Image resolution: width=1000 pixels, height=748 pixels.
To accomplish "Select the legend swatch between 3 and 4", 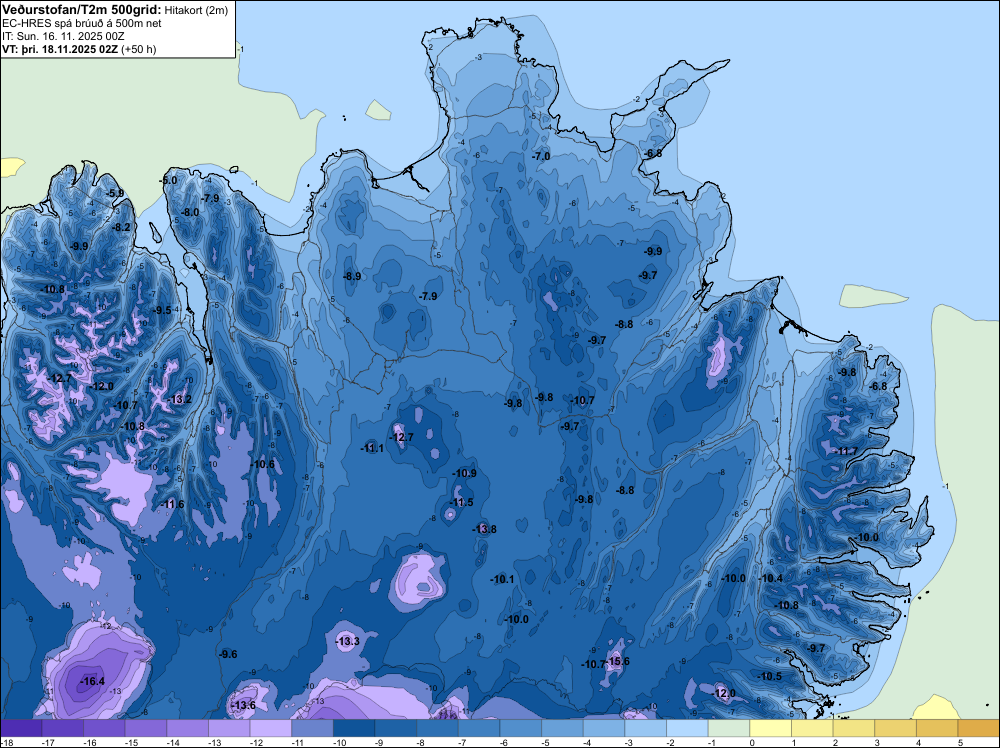I will point(895,728).
